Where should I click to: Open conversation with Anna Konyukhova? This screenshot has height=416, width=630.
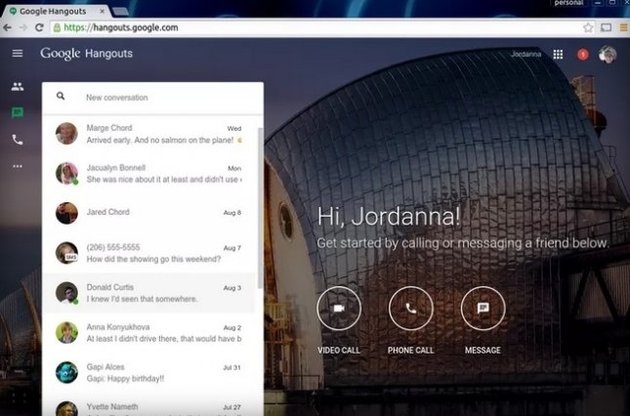149,333
